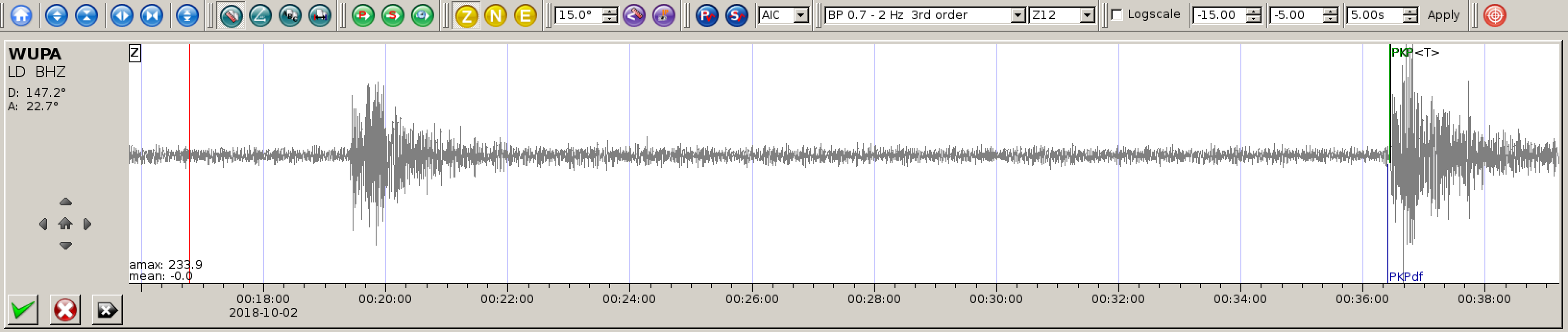The height and width of the screenshot is (332, 1568).
Task: Click the vertical zoom-out arrows icon
Action: pos(86,15)
